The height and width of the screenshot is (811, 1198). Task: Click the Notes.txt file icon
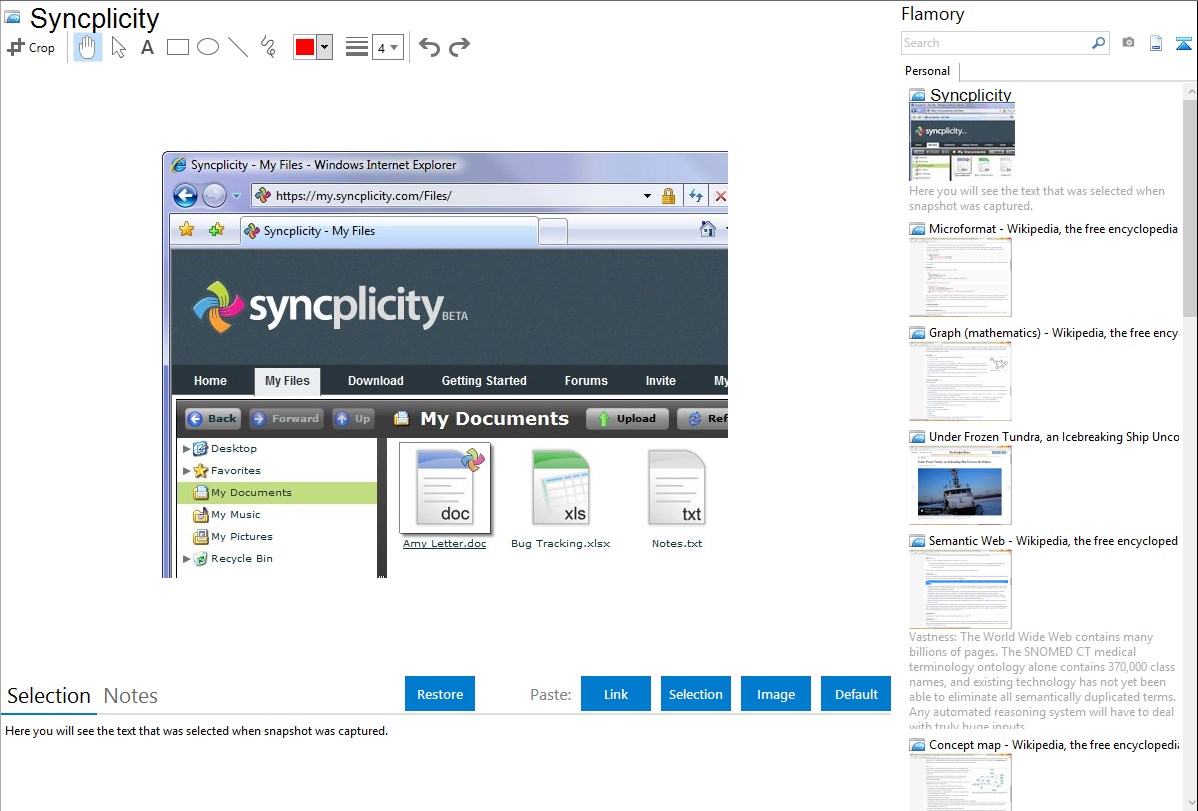[x=677, y=488]
